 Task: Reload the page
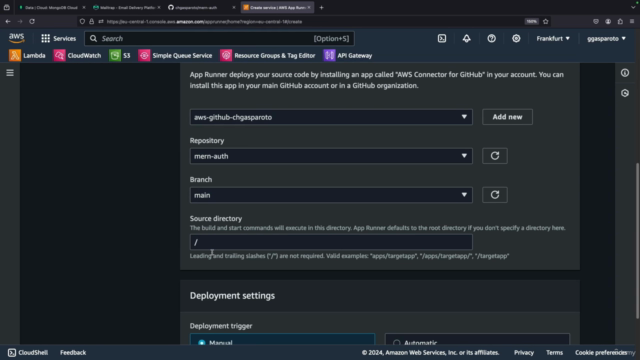tap(32, 21)
